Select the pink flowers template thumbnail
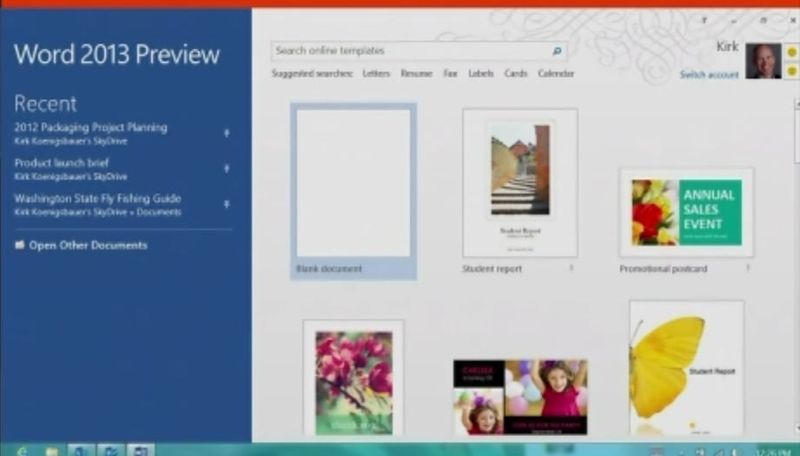The height and width of the screenshot is (456, 800). pos(354,378)
